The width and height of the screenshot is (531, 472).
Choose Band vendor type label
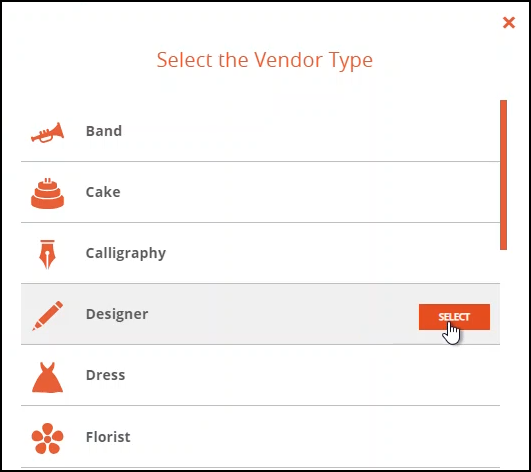coord(104,131)
